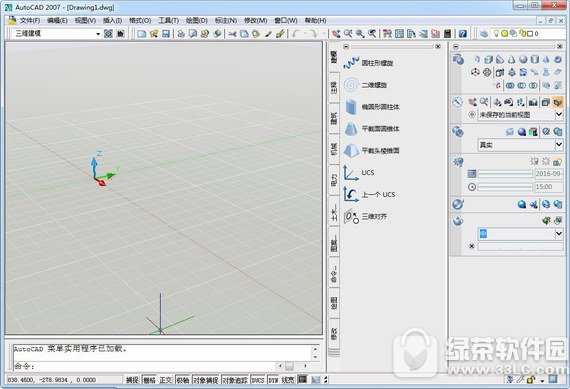Select the sphere solid icon in dashboard

(x=523, y=59)
